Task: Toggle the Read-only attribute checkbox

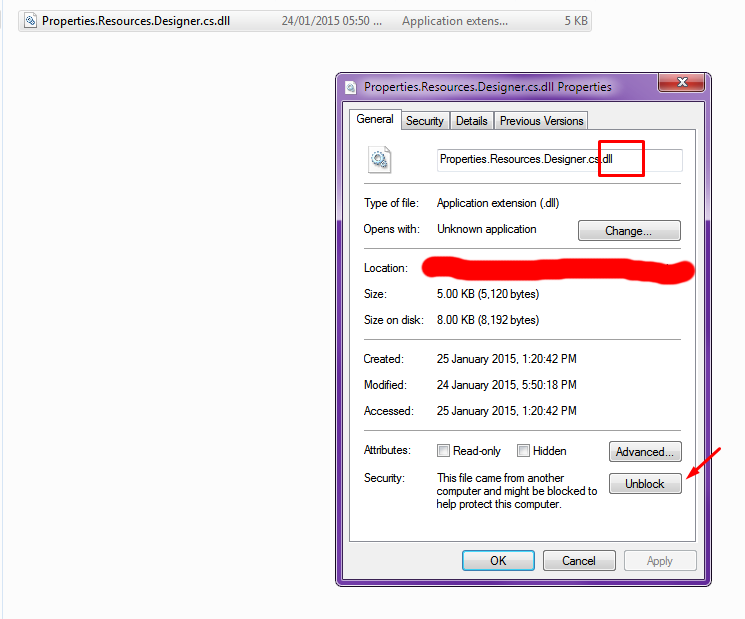Action: (443, 450)
